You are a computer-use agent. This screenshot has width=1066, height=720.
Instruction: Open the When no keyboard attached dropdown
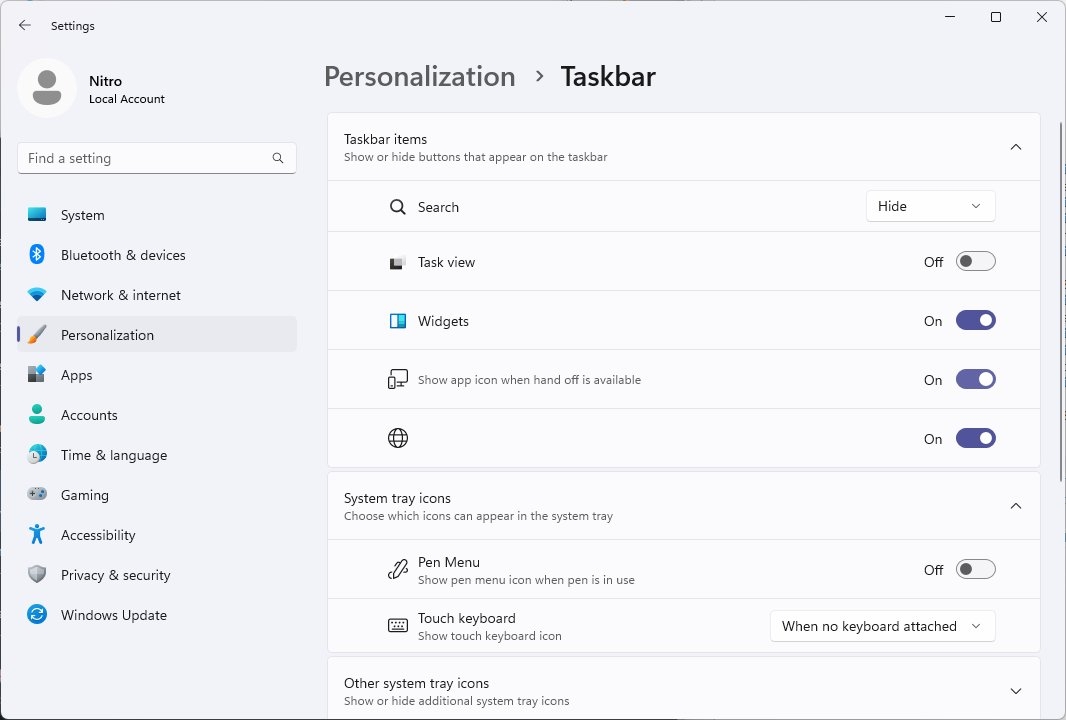tap(882, 626)
